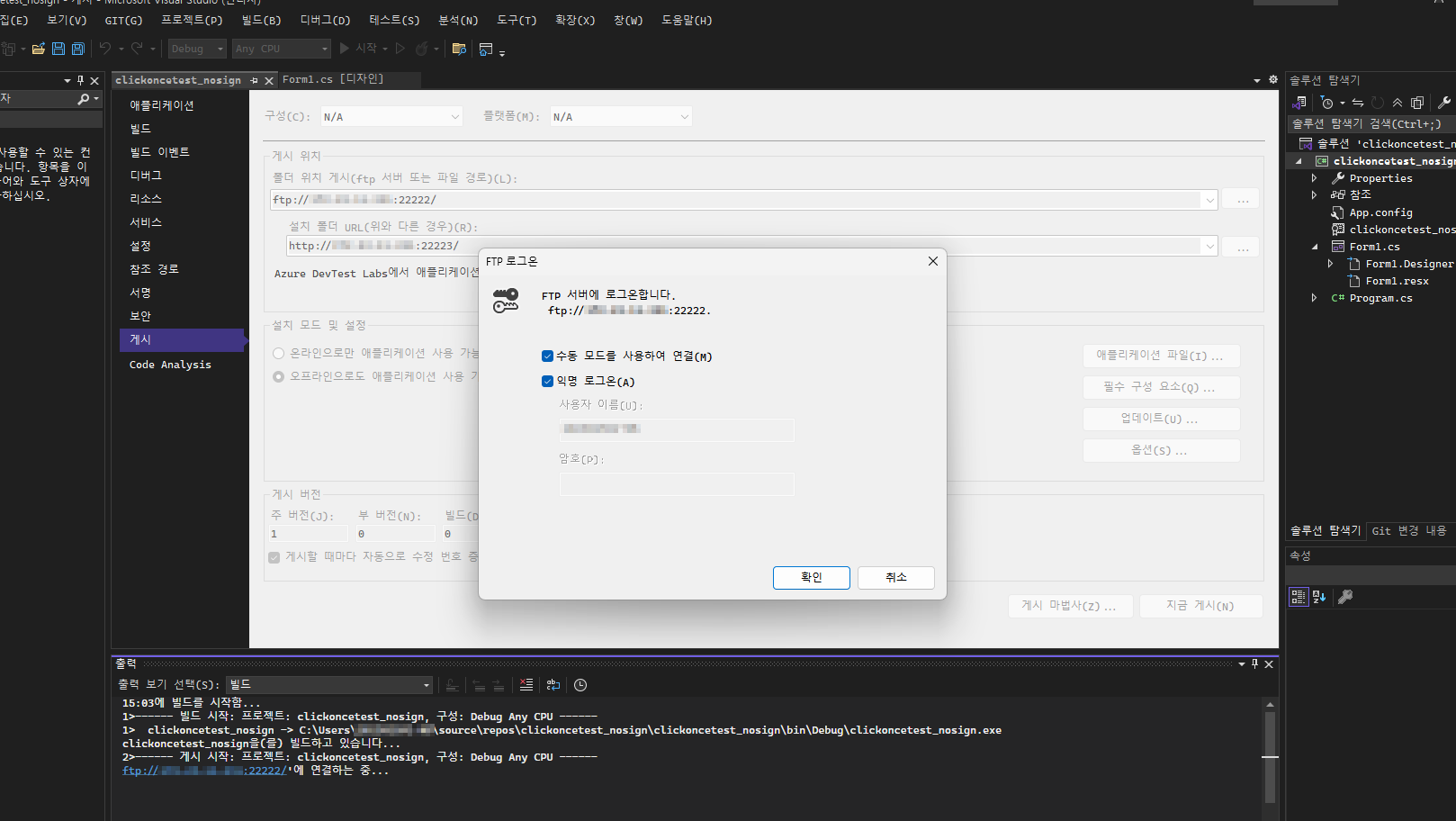The height and width of the screenshot is (821, 1456).
Task: Open the platform N/A dropdown
Action: click(621, 117)
